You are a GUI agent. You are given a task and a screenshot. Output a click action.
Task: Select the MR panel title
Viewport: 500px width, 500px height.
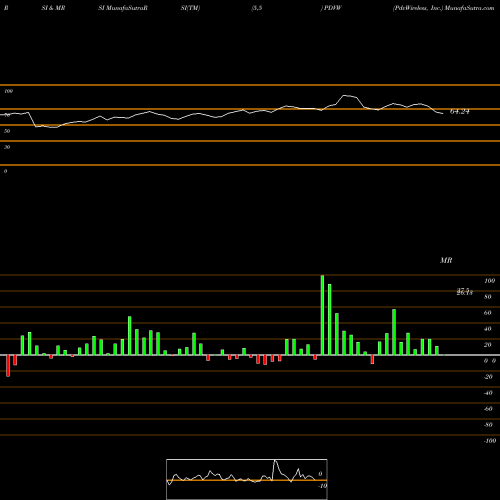click(446, 260)
